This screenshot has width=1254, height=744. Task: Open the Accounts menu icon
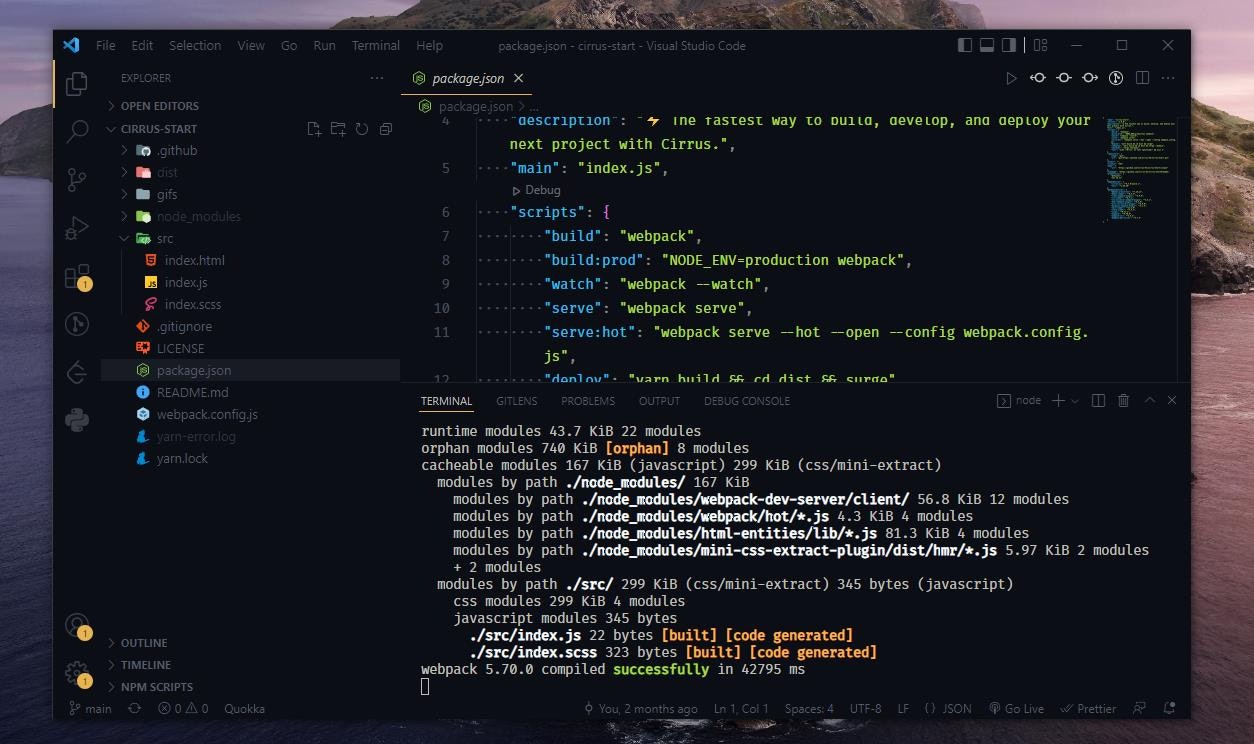[77, 626]
